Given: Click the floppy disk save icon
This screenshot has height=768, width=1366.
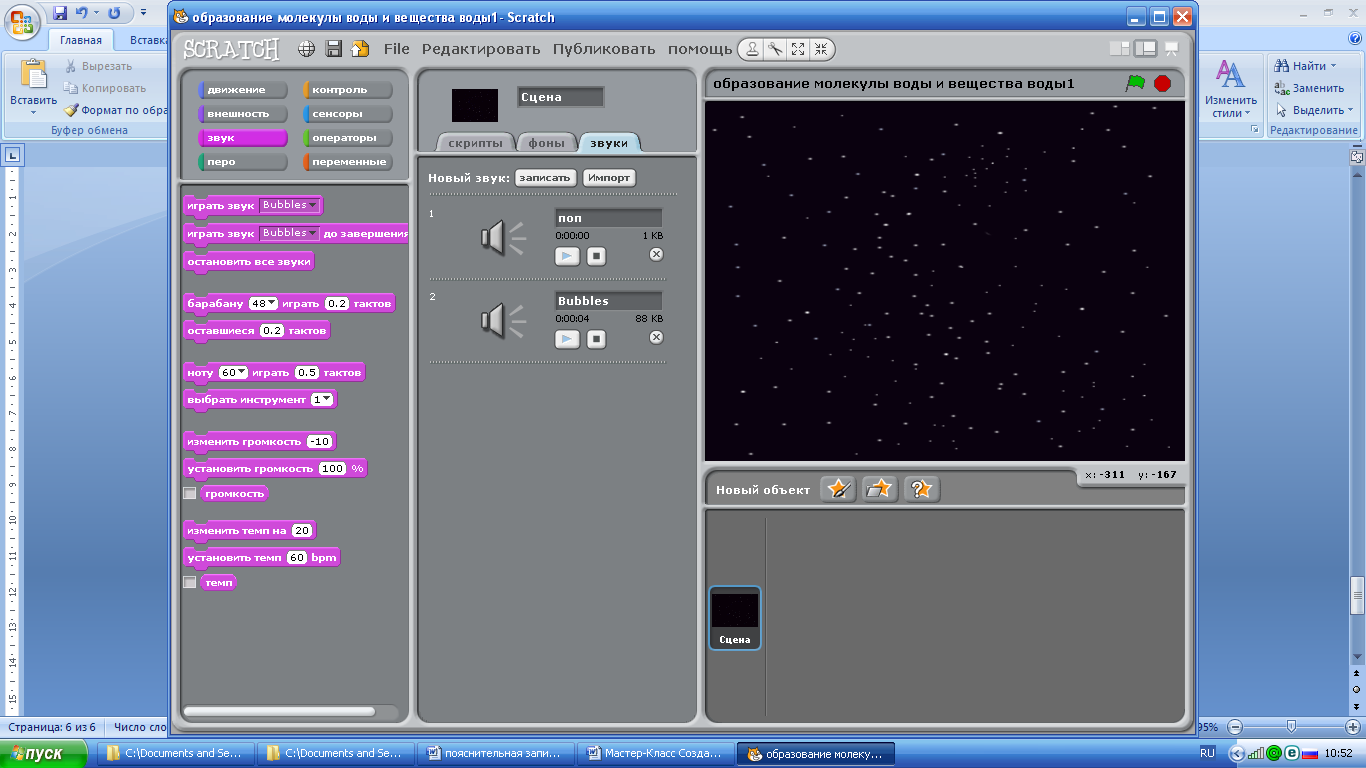Looking at the screenshot, I should (x=334, y=49).
